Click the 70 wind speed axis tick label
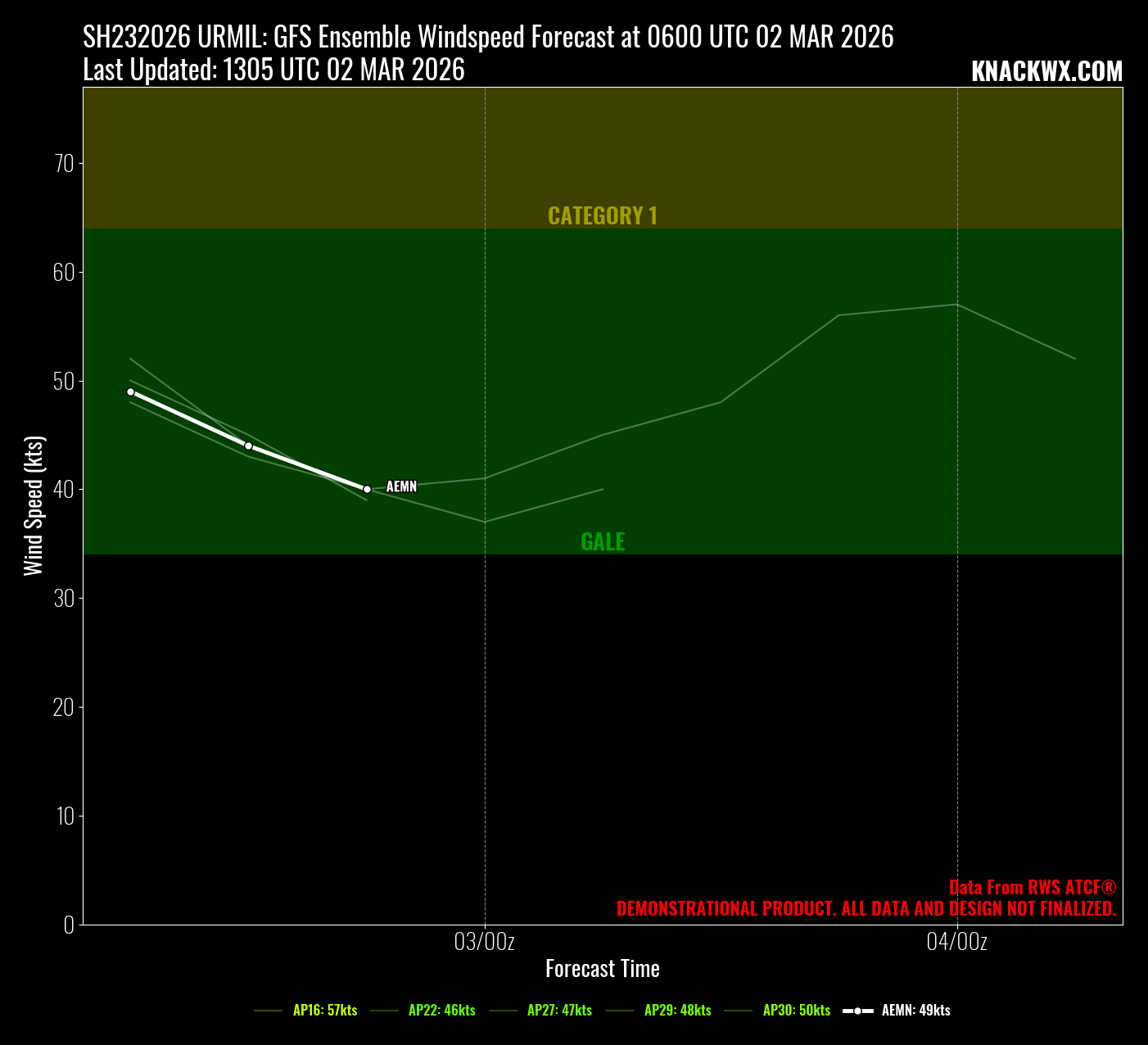This screenshot has width=1148, height=1045. 64,164
